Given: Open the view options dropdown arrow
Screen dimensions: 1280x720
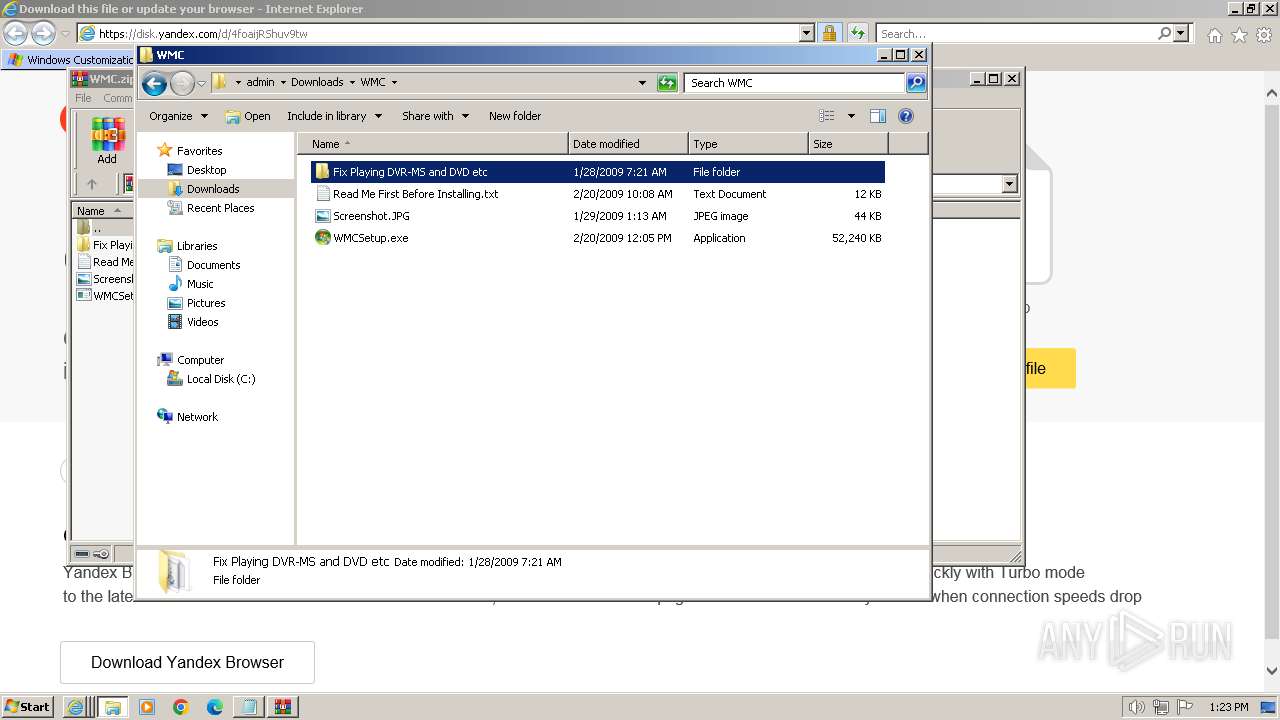Looking at the screenshot, I should click(851, 116).
